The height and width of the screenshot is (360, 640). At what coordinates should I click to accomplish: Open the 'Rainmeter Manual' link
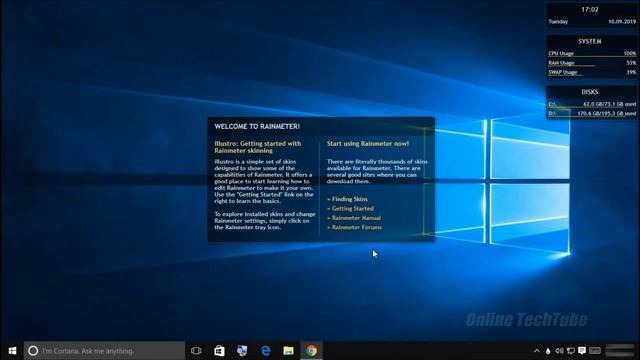pos(356,218)
